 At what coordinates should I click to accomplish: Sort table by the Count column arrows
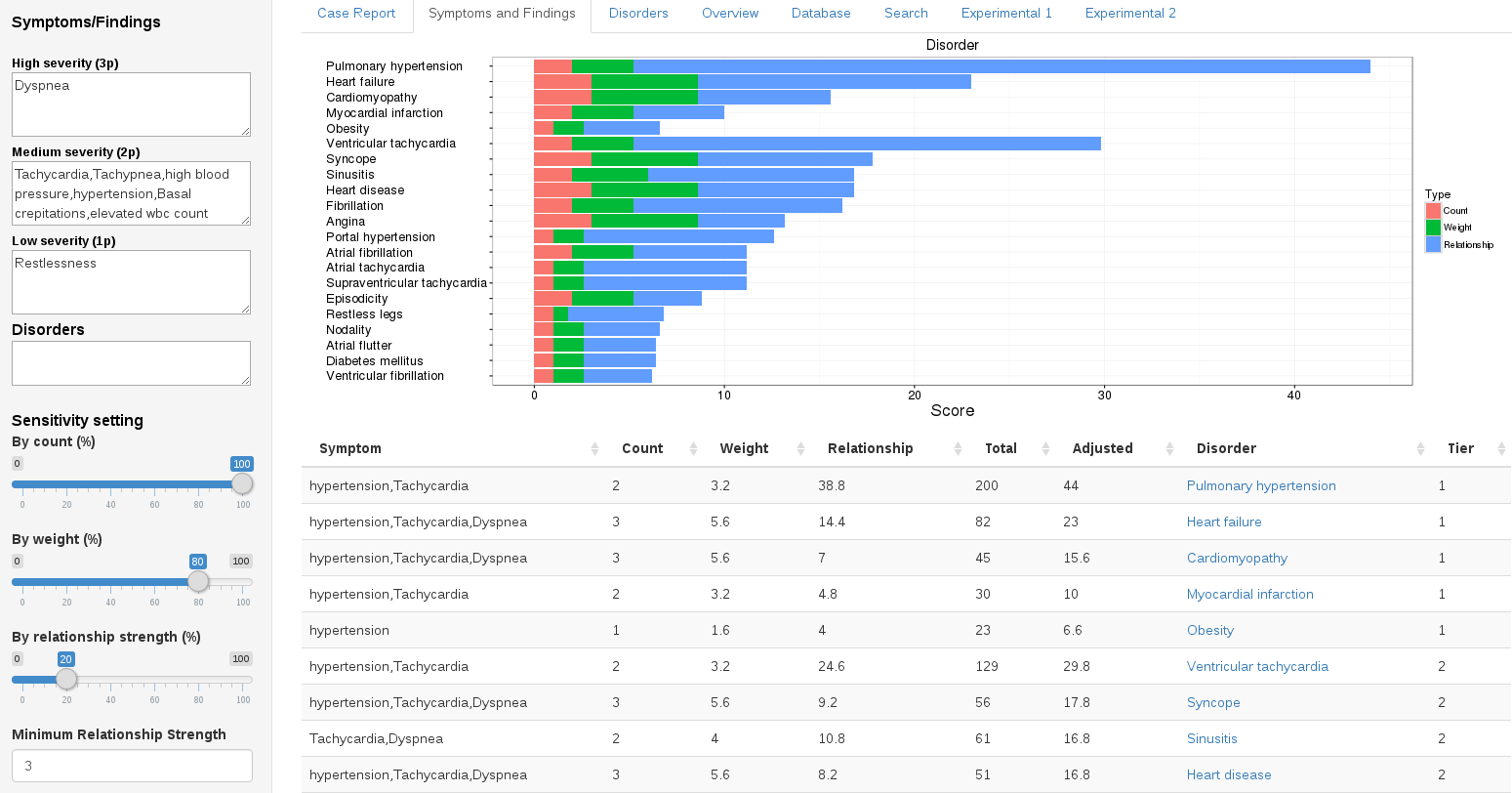click(x=694, y=449)
